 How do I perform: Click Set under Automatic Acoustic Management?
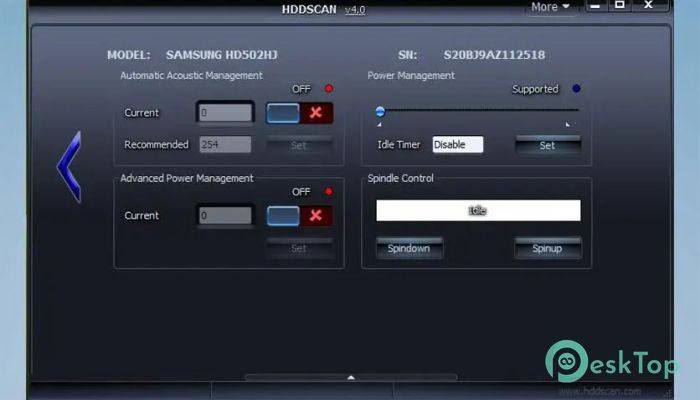pos(299,145)
